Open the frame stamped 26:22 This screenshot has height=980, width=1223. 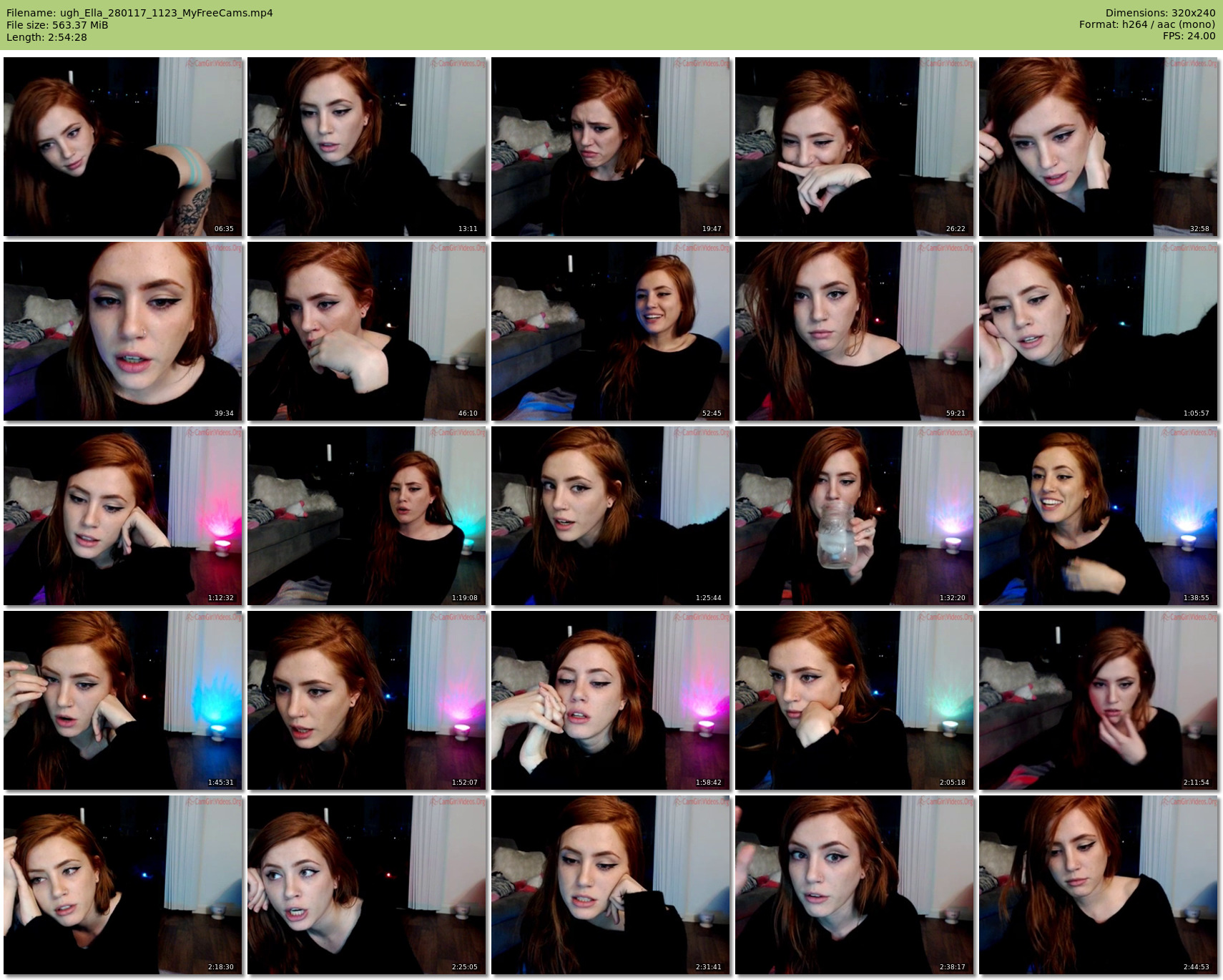click(855, 147)
